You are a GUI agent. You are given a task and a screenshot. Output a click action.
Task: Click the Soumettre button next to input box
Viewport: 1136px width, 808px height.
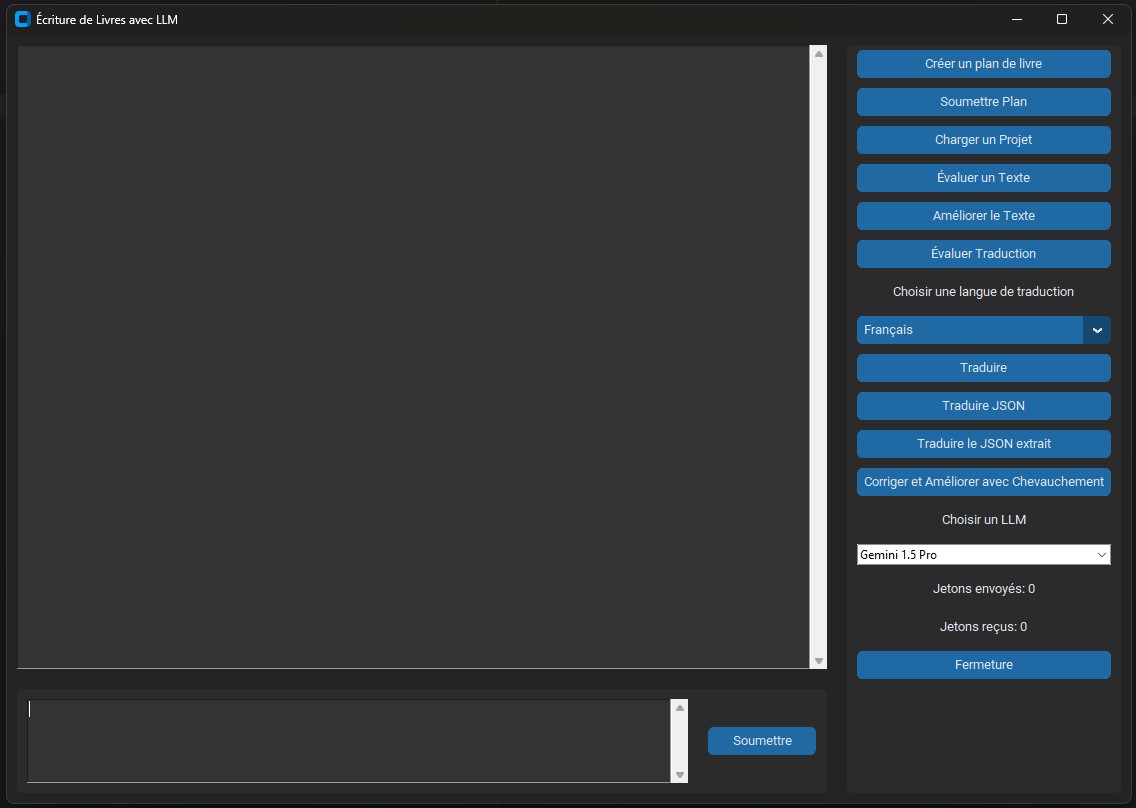pyautogui.click(x=761, y=741)
